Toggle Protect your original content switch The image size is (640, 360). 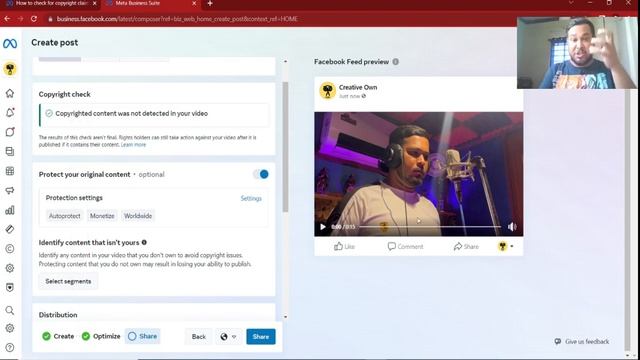pos(260,174)
